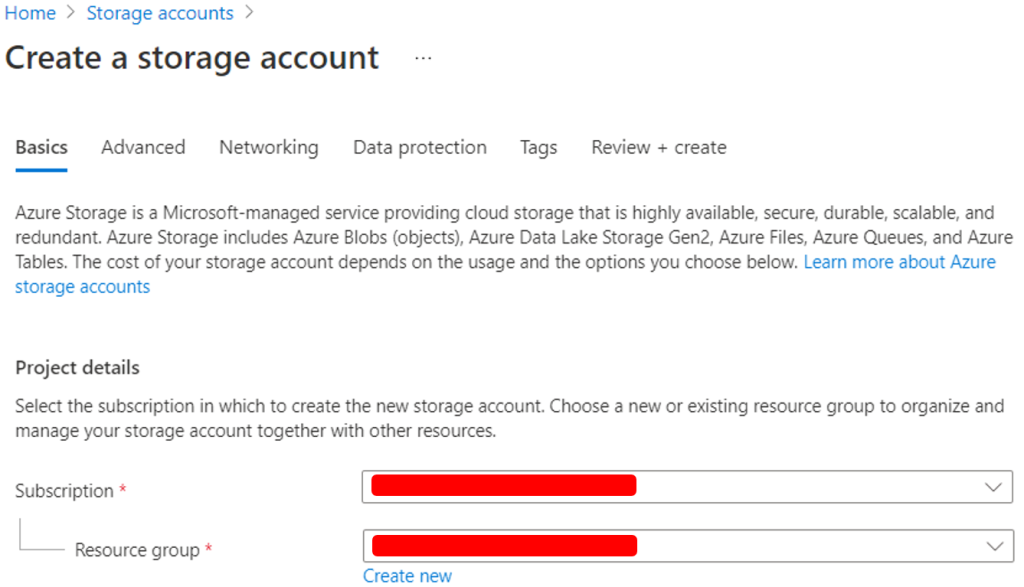Viewport: 1024px width, 587px height.
Task: Go to Home breadcrumb link
Action: tap(30, 13)
